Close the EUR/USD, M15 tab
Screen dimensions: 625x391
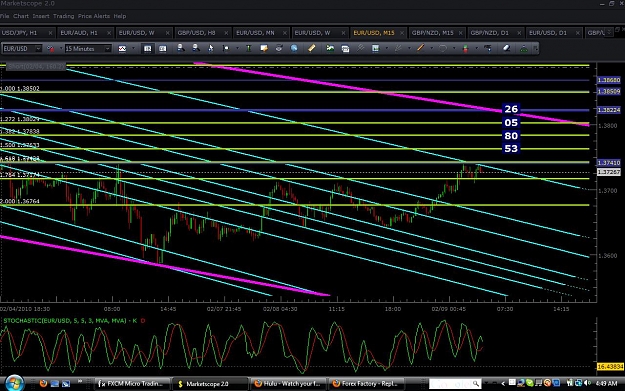(402, 33)
